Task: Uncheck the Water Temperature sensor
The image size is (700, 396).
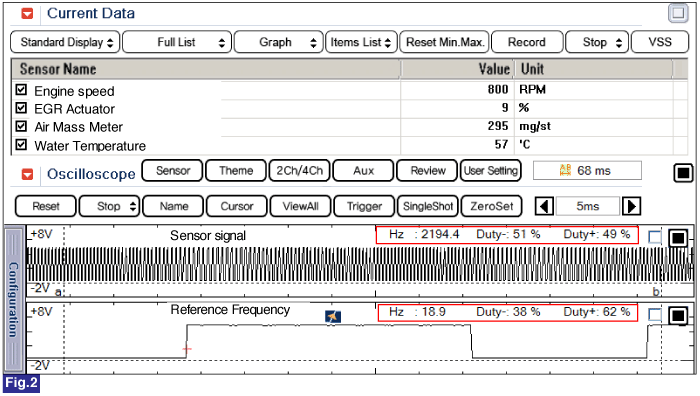Action: 21,145
